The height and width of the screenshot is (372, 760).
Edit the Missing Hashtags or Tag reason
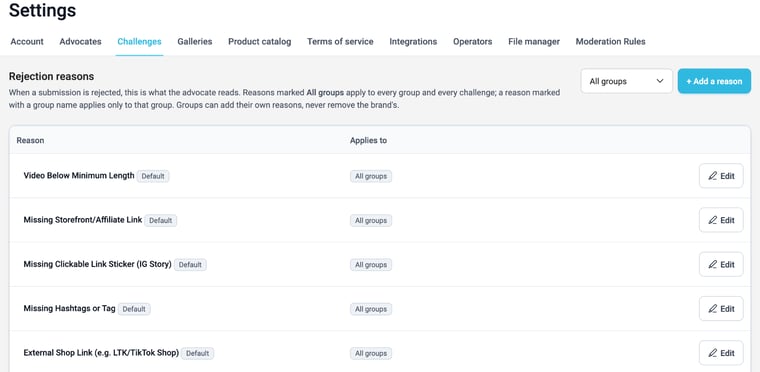(721, 309)
